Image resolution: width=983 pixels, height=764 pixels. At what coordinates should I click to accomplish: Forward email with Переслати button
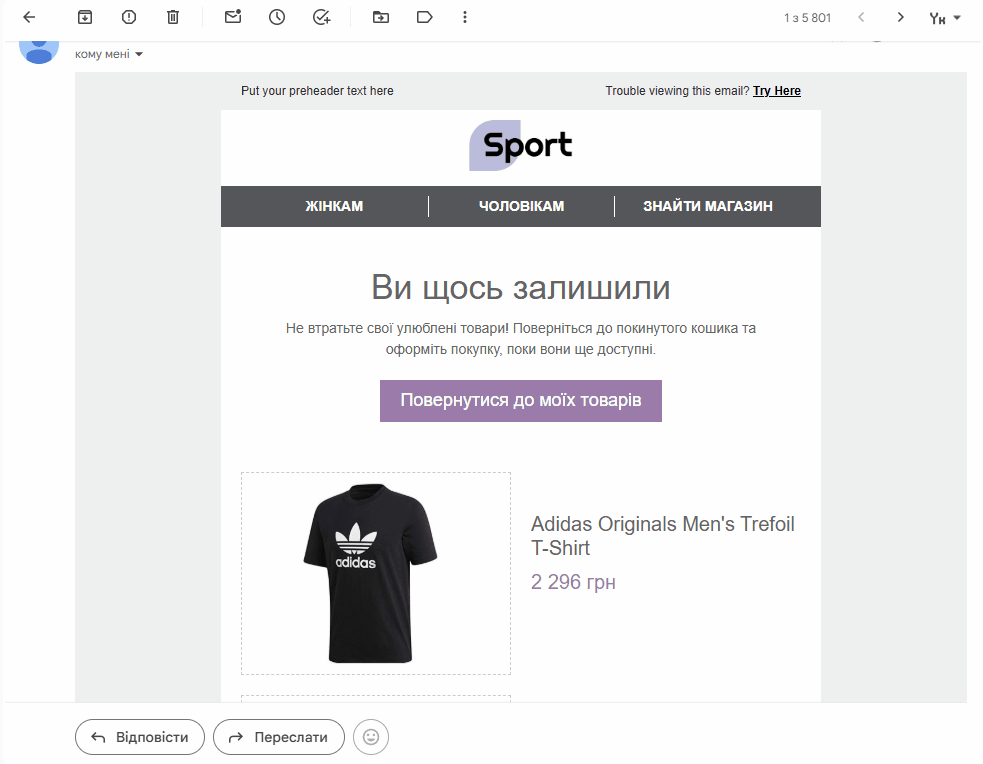point(279,737)
